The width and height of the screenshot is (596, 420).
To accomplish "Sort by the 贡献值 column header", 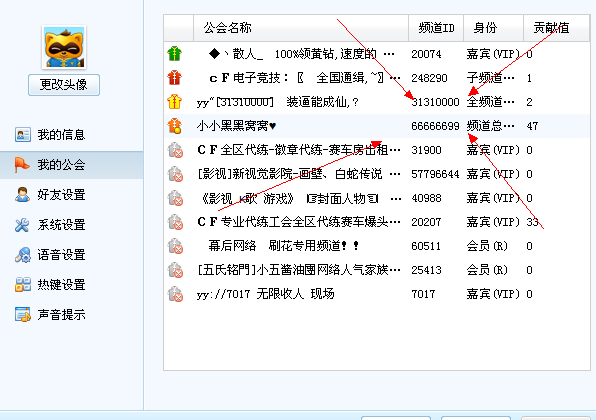I will [556, 28].
